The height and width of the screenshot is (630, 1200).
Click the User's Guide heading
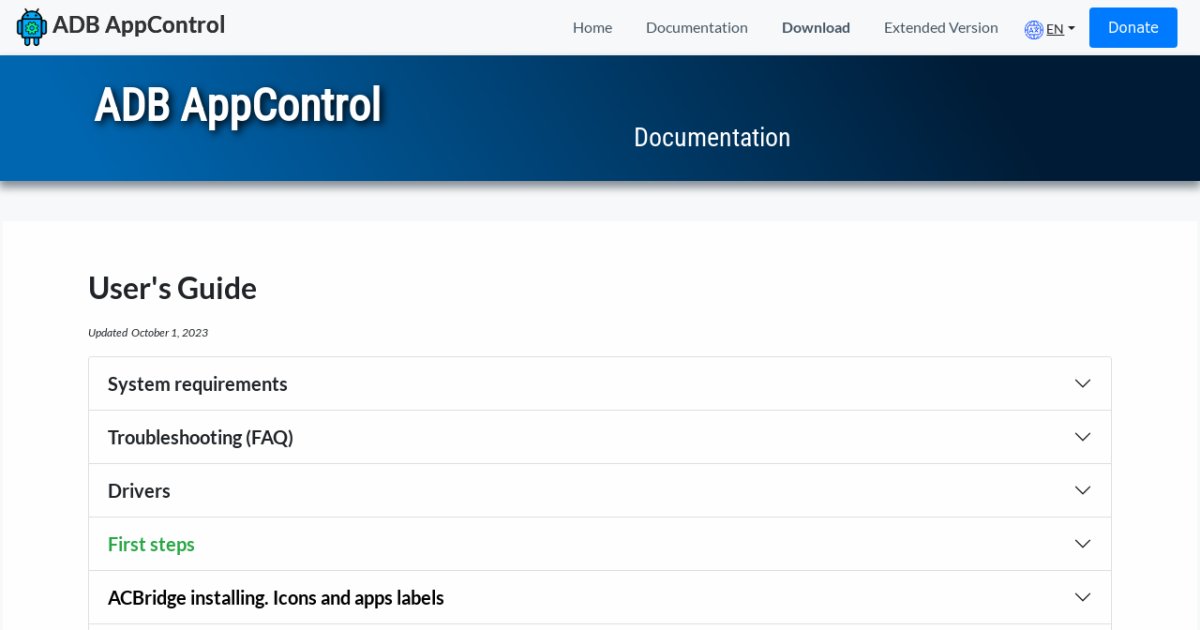coord(172,289)
